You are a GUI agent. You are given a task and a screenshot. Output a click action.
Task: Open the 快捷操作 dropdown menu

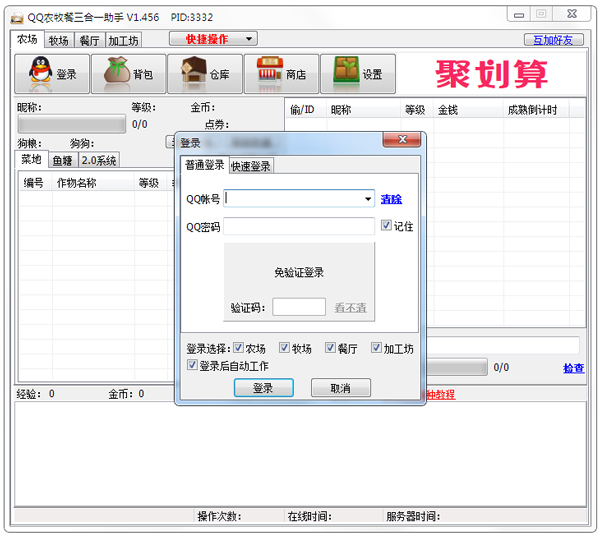[x=213, y=39]
